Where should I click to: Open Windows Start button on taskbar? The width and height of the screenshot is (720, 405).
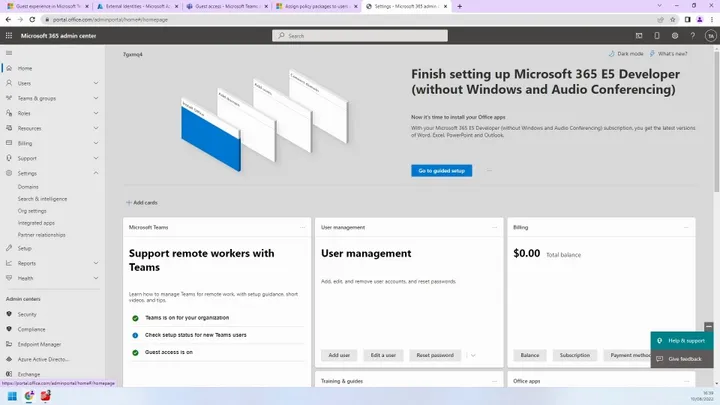point(12,396)
